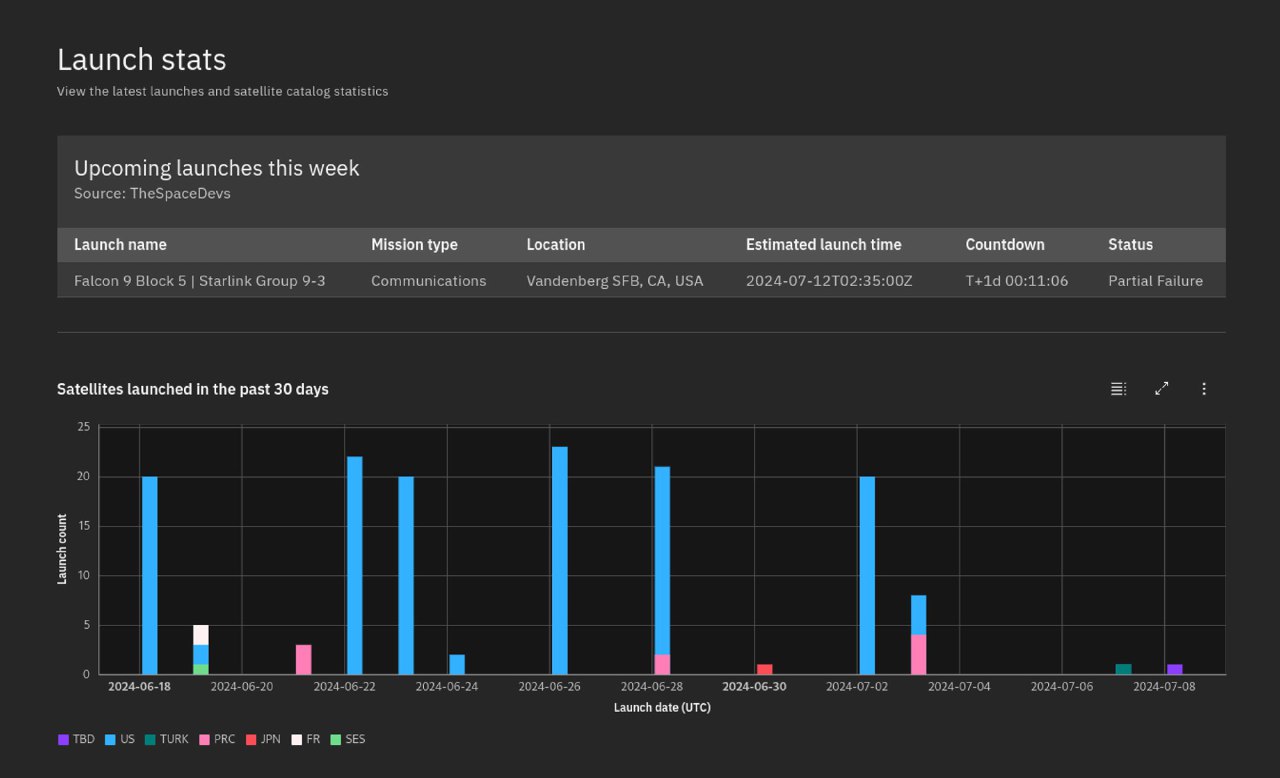Show the chart as a data table
The image size is (1280, 778).
coord(1118,389)
